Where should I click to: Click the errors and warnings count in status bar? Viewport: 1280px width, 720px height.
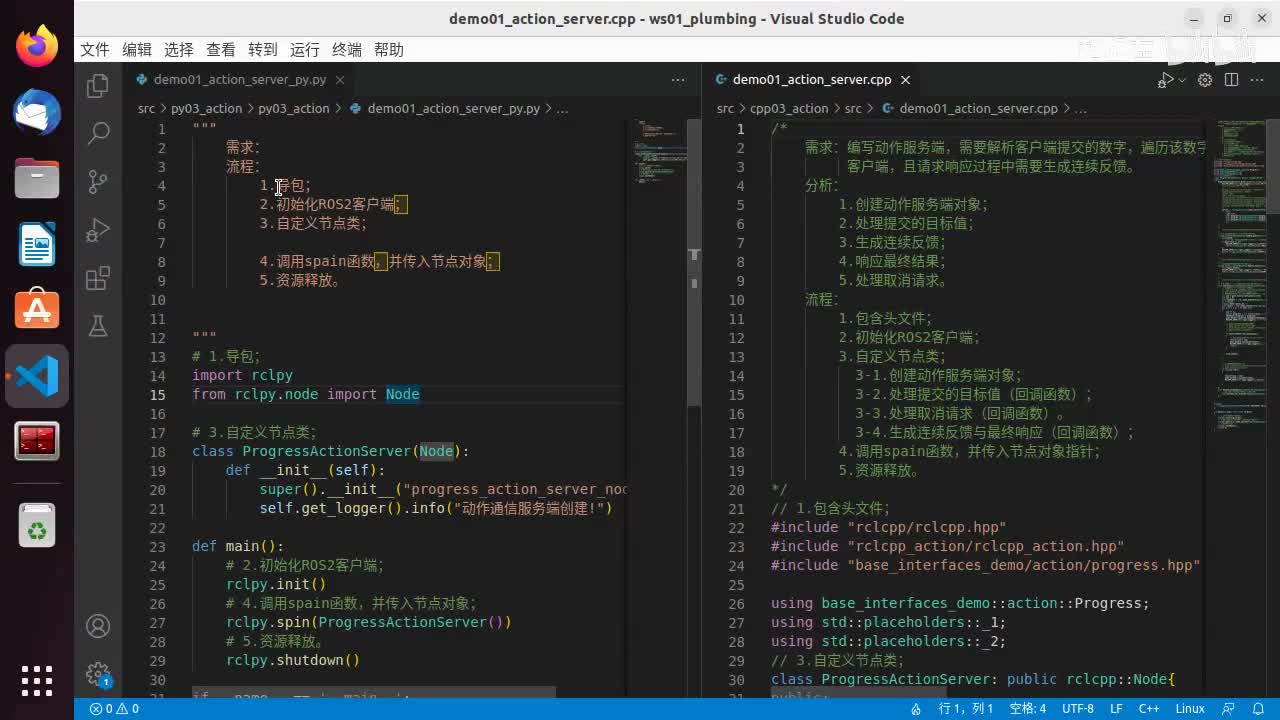point(114,709)
